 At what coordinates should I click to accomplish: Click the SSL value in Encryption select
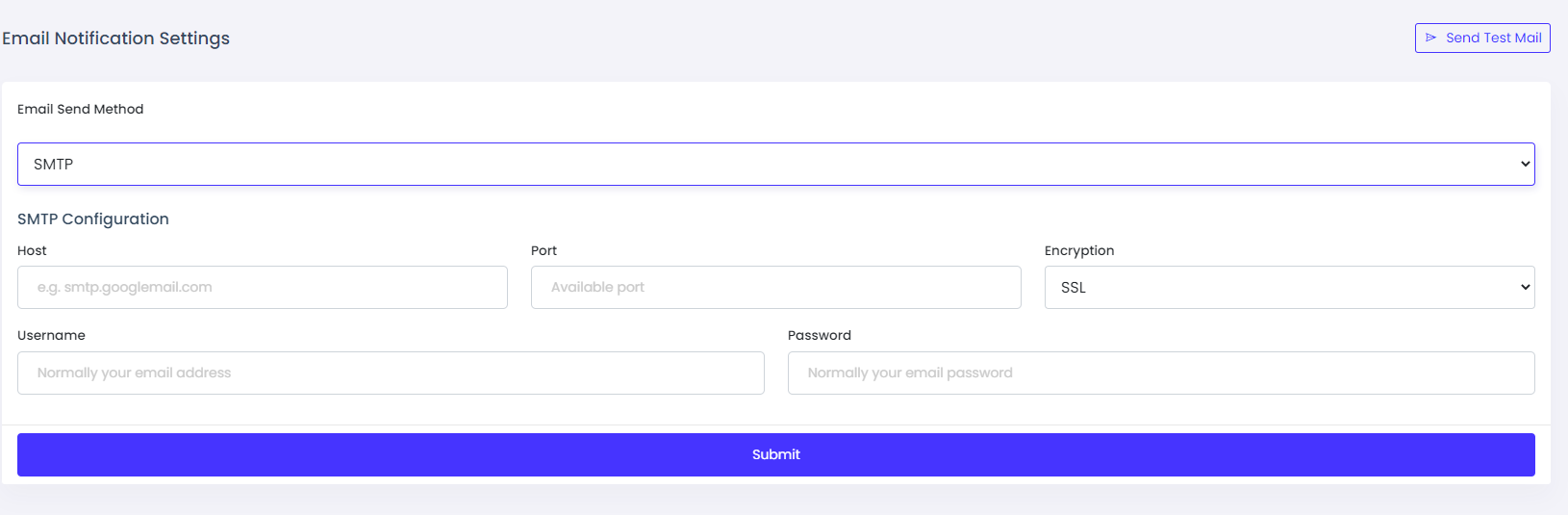1074,288
